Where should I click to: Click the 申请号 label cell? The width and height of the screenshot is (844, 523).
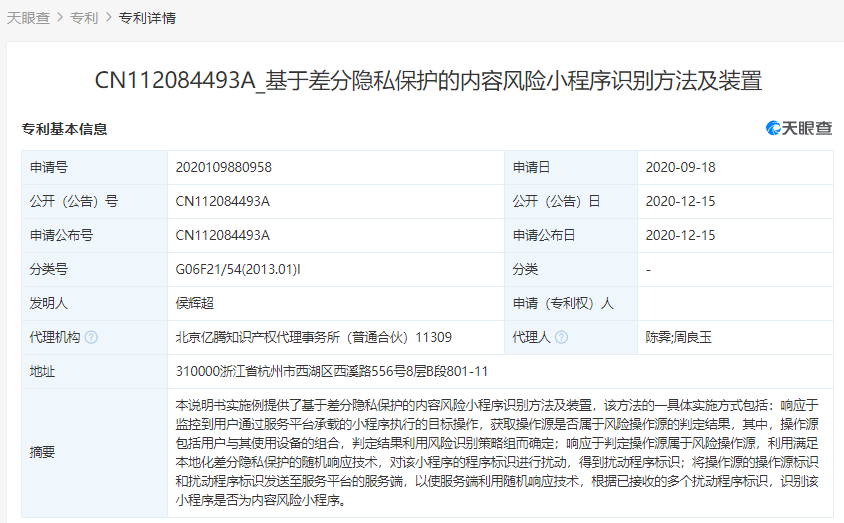coord(94,167)
